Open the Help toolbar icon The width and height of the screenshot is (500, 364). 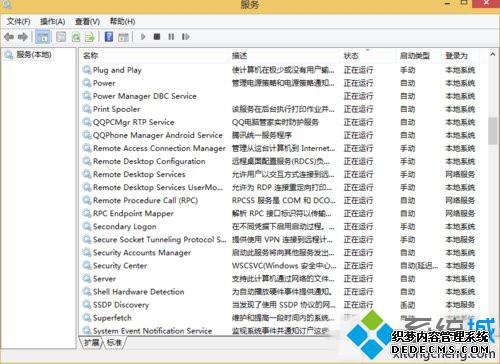[x=109, y=37]
